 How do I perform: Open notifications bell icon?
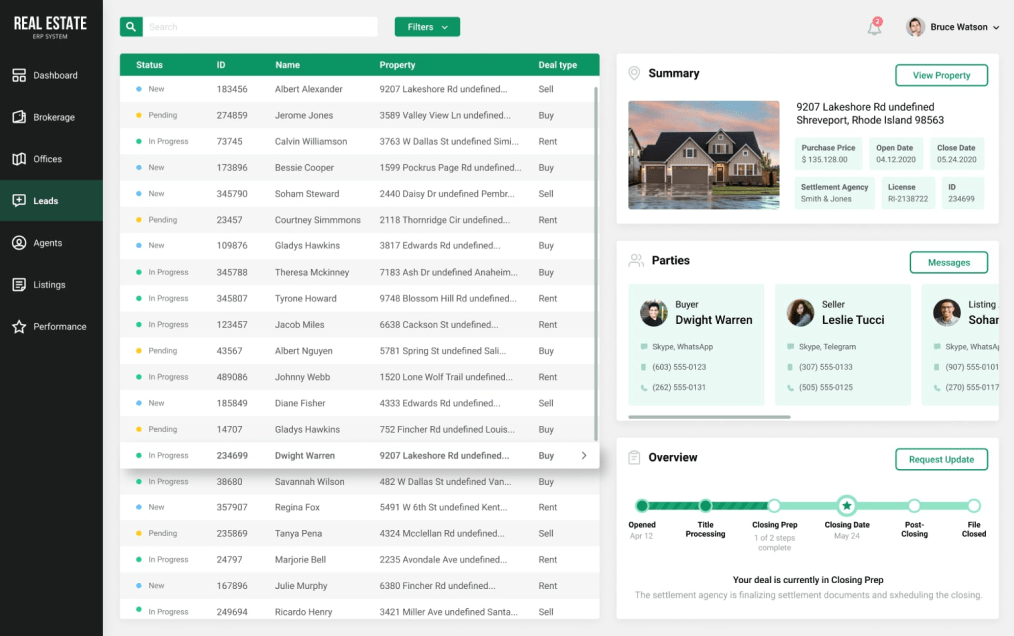pyautogui.click(x=874, y=28)
